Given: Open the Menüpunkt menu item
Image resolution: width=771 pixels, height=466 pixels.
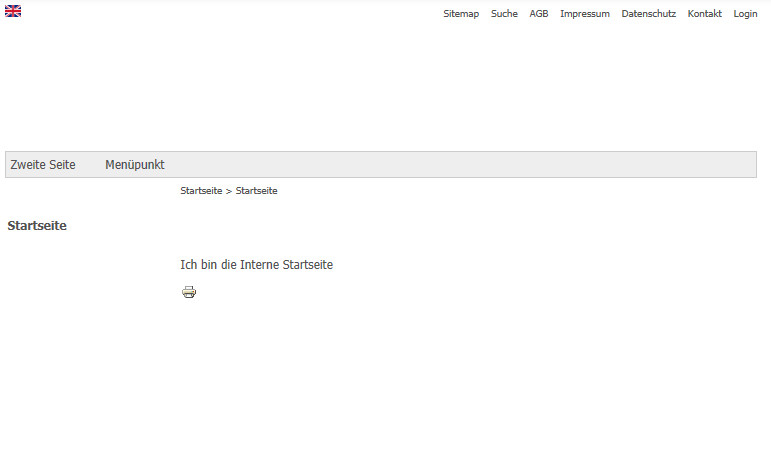Looking at the screenshot, I should [135, 165].
